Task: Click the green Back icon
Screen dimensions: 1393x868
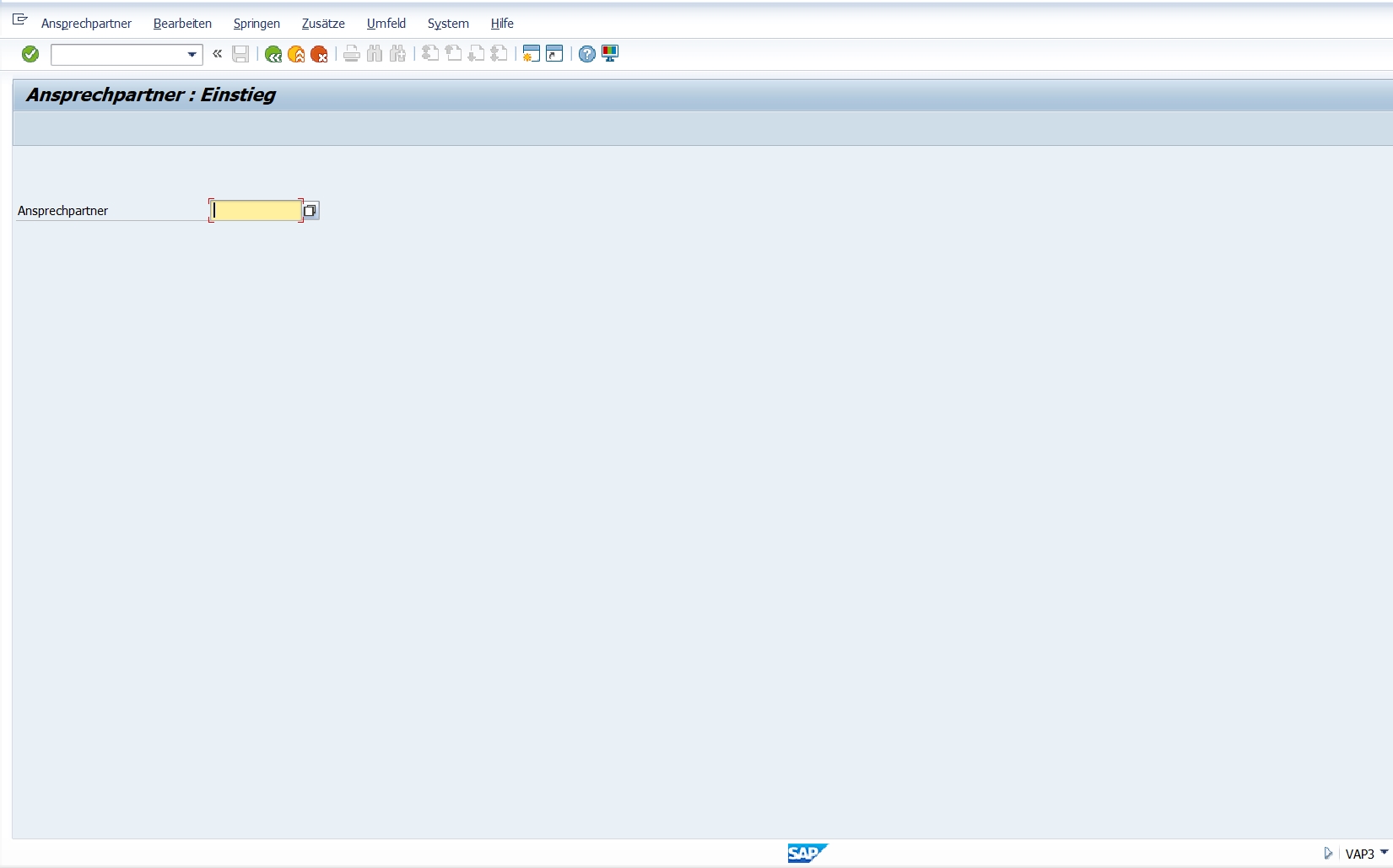Action: (x=273, y=54)
